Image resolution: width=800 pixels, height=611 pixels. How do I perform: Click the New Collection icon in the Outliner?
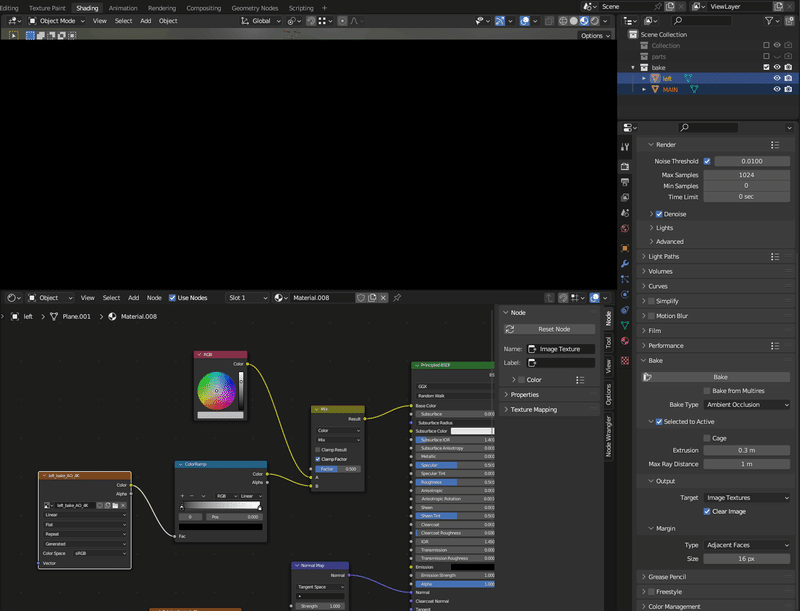789,21
